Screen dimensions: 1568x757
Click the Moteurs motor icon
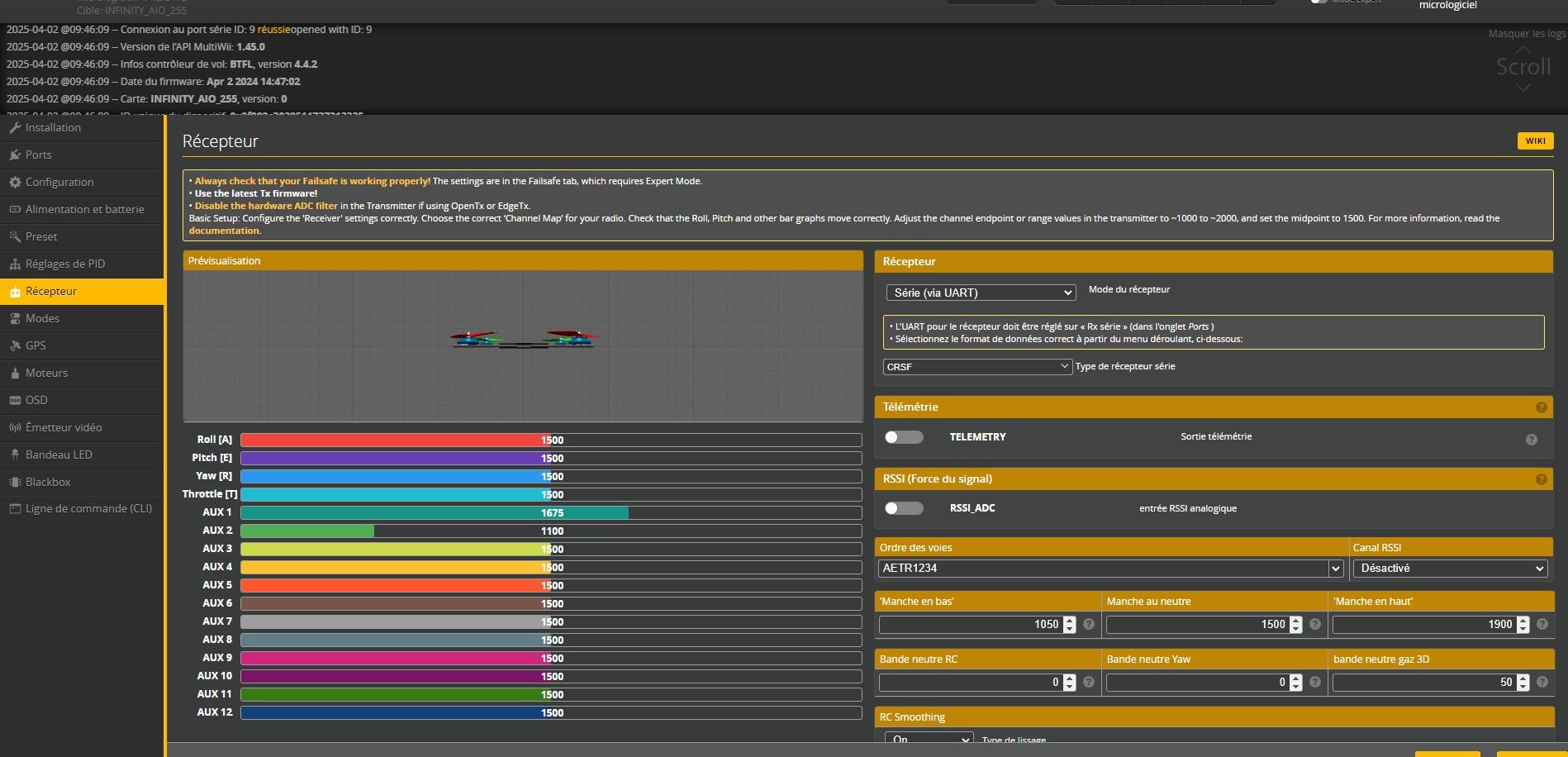click(15, 374)
